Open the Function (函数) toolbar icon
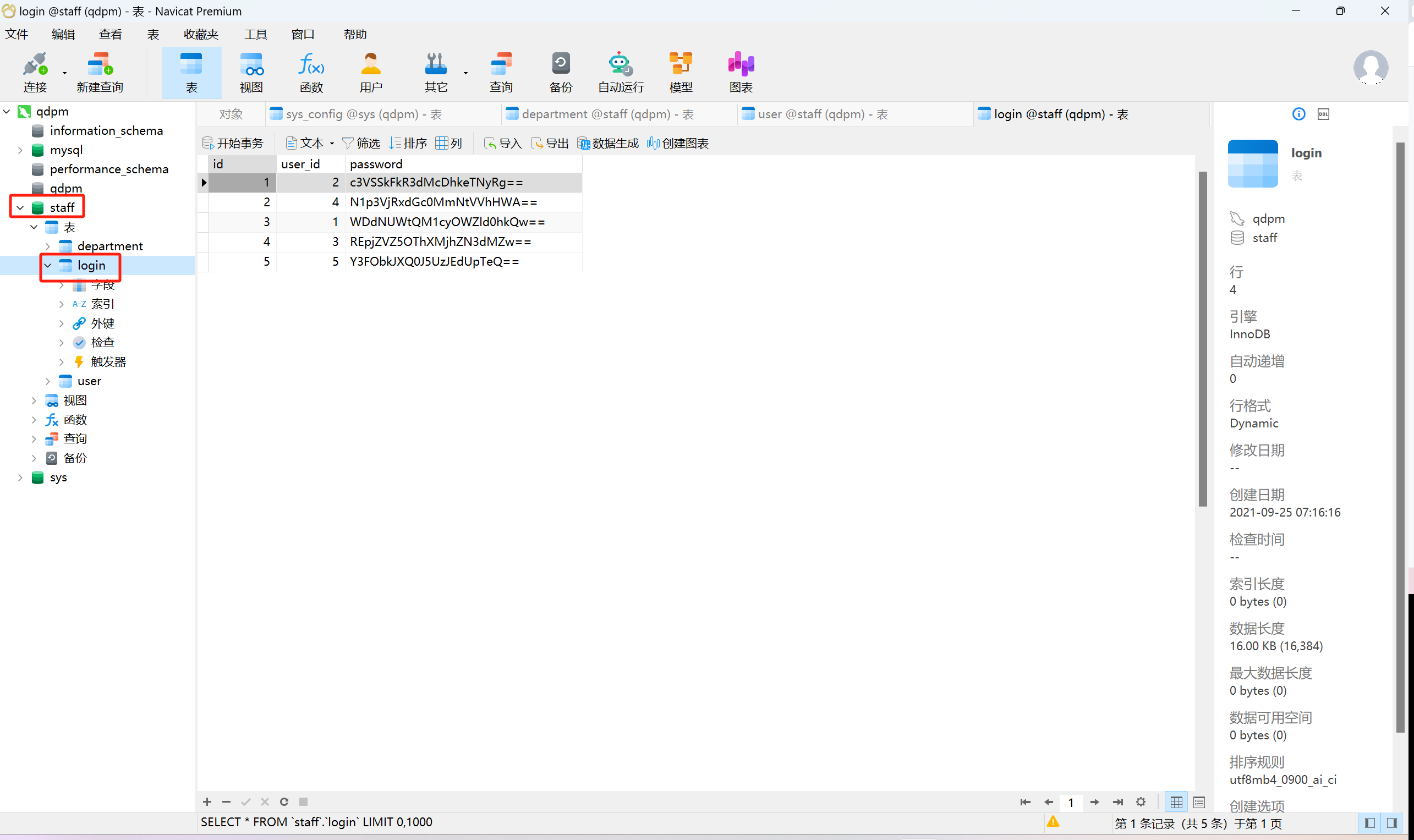 click(311, 72)
